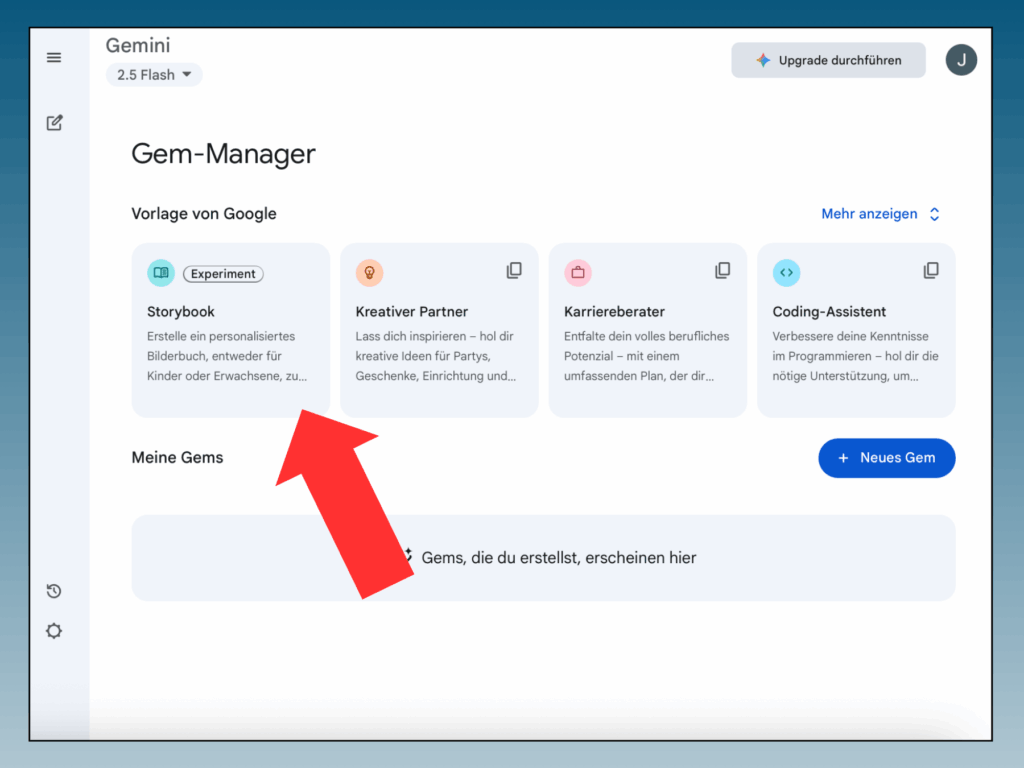Click description 'Verbessere deine Kenntnisse'
Image resolution: width=1024 pixels, height=768 pixels.
click(850, 336)
